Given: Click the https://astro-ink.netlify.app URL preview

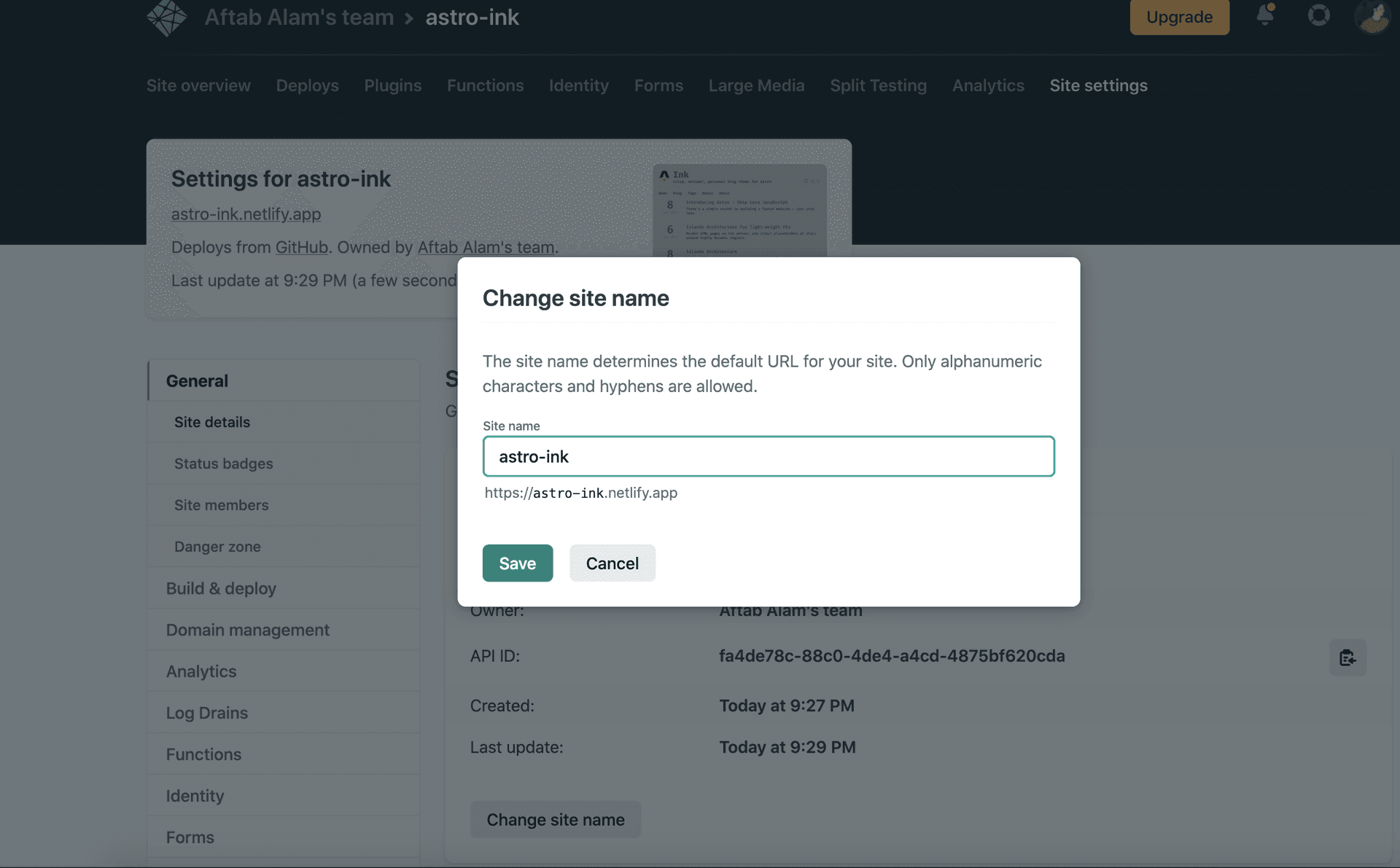Looking at the screenshot, I should click(x=581, y=493).
